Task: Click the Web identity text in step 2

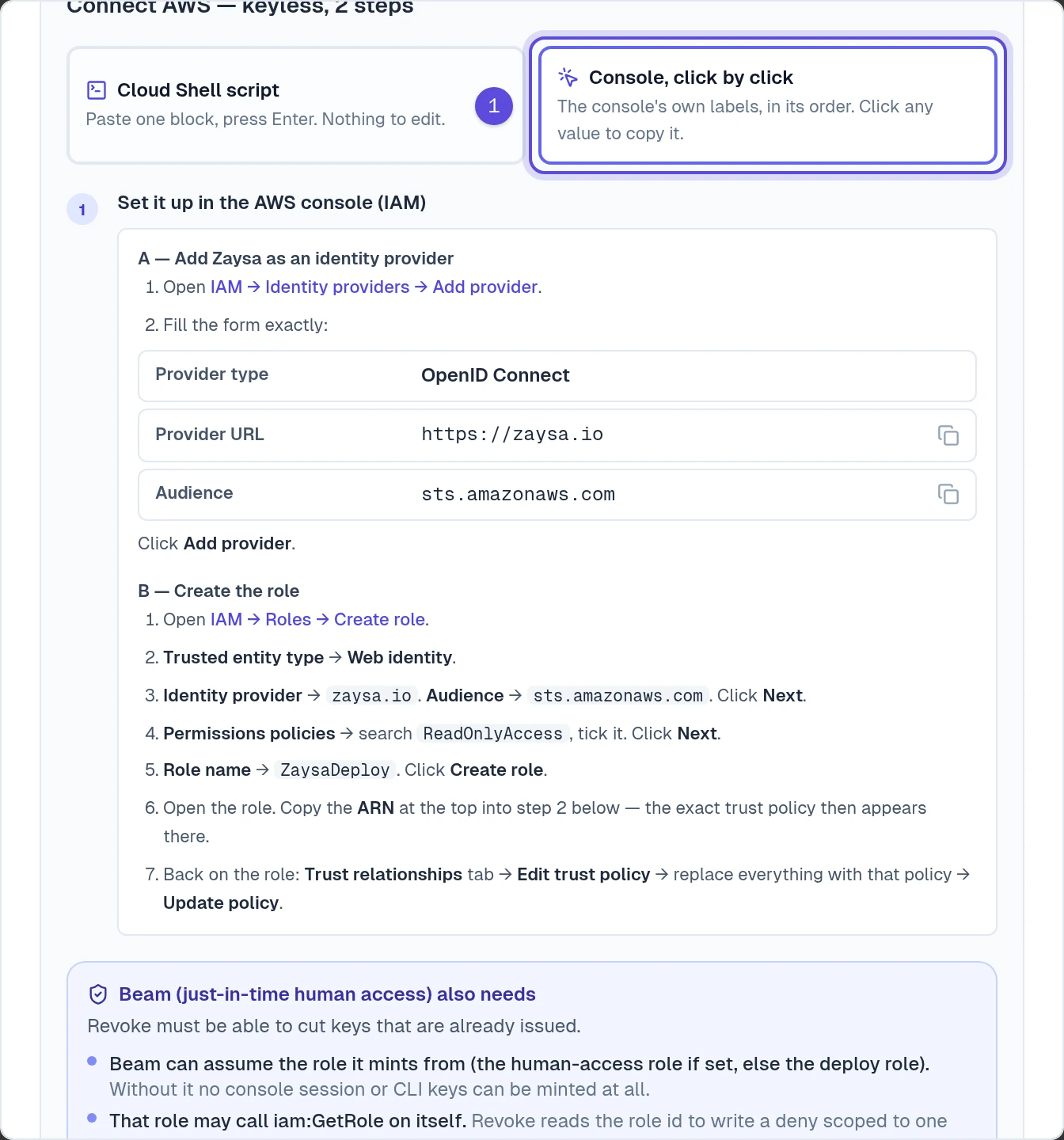Action: [400, 657]
